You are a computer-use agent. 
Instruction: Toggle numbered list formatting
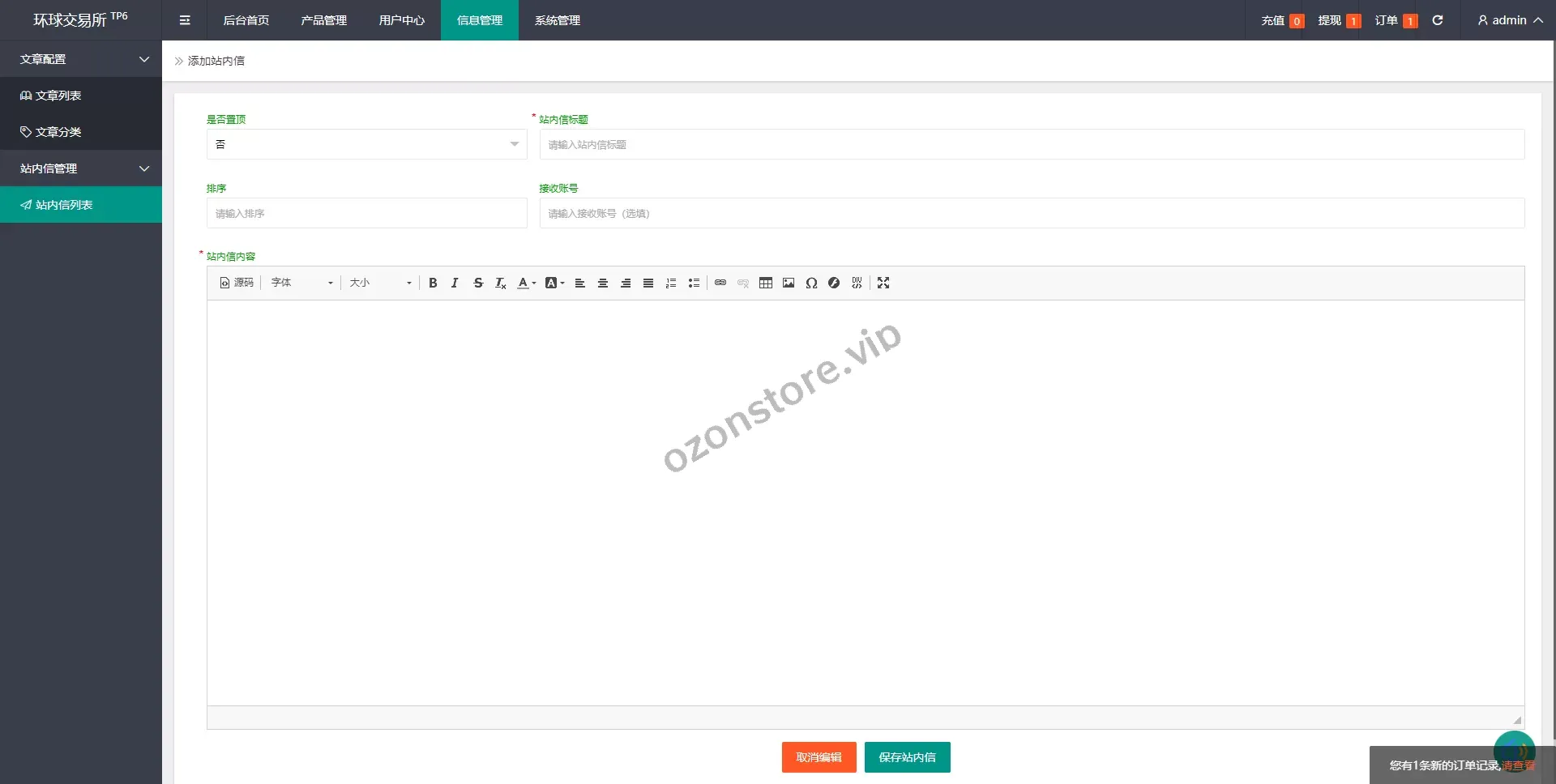[x=671, y=283]
